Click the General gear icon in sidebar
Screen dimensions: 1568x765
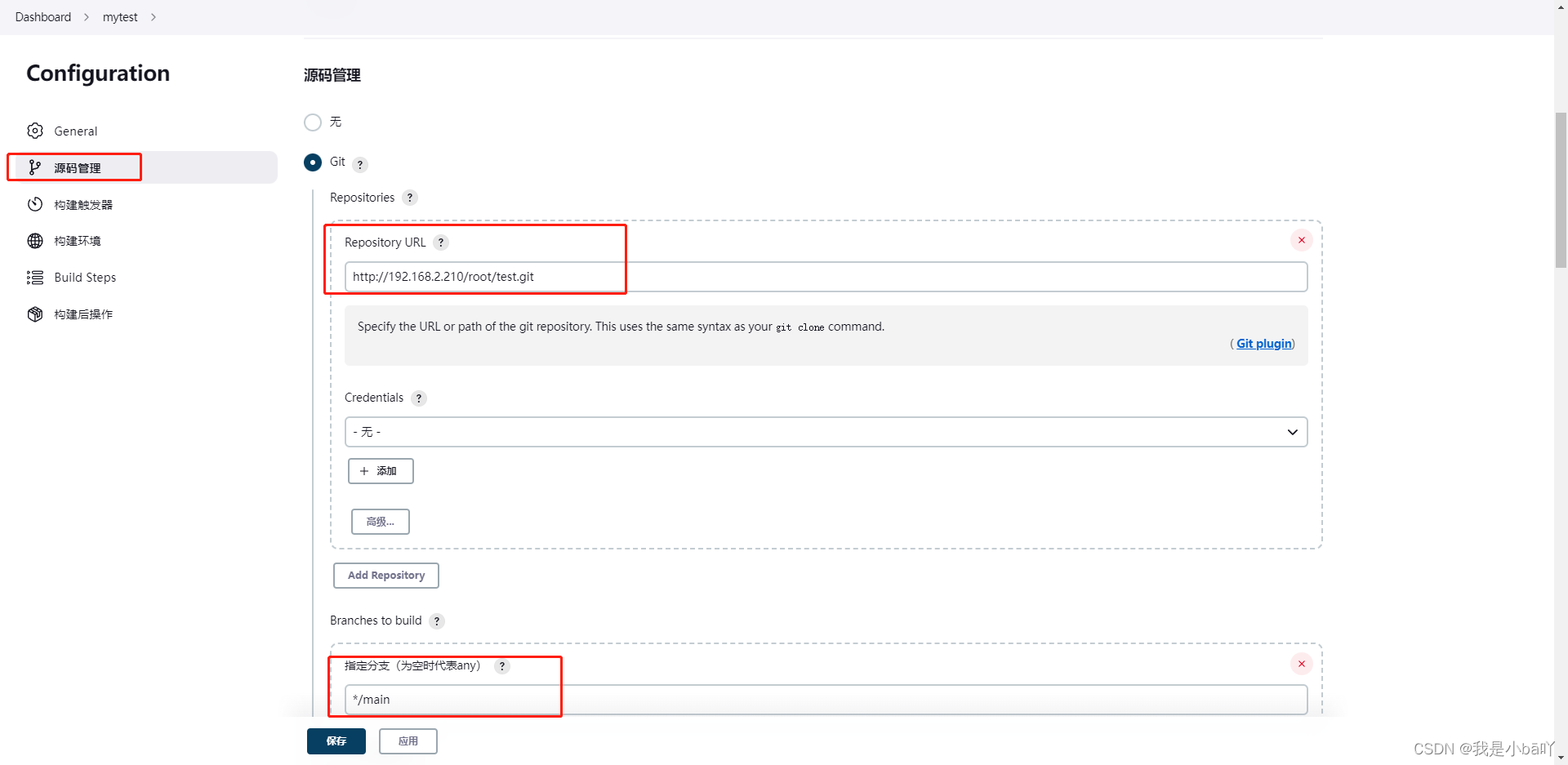point(35,131)
